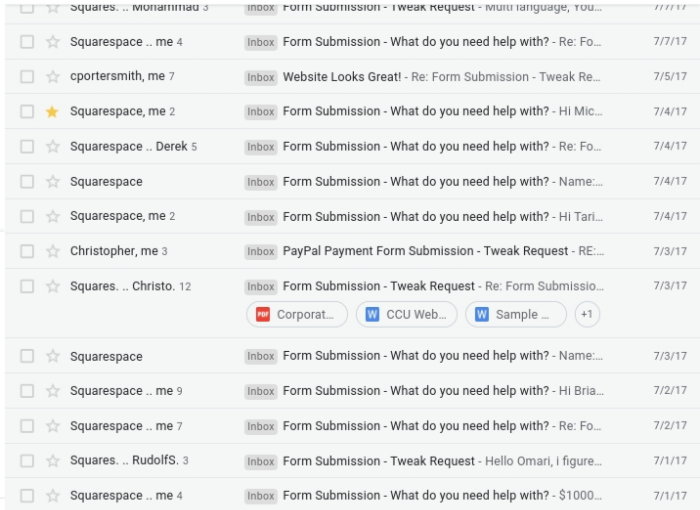Check the Squarespace .. me 7 row checkbox
This screenshot has height=510, width=700.
pos(27,426)
